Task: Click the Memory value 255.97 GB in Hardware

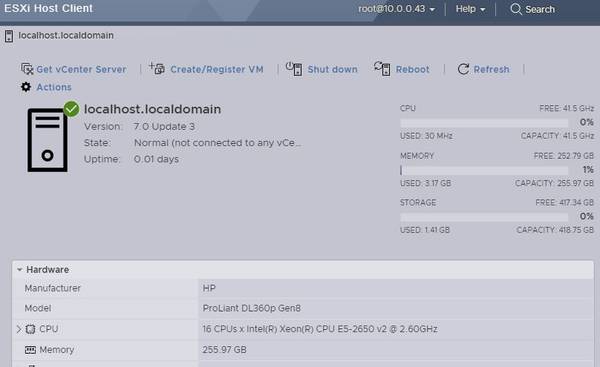Action: coord(225,350)
